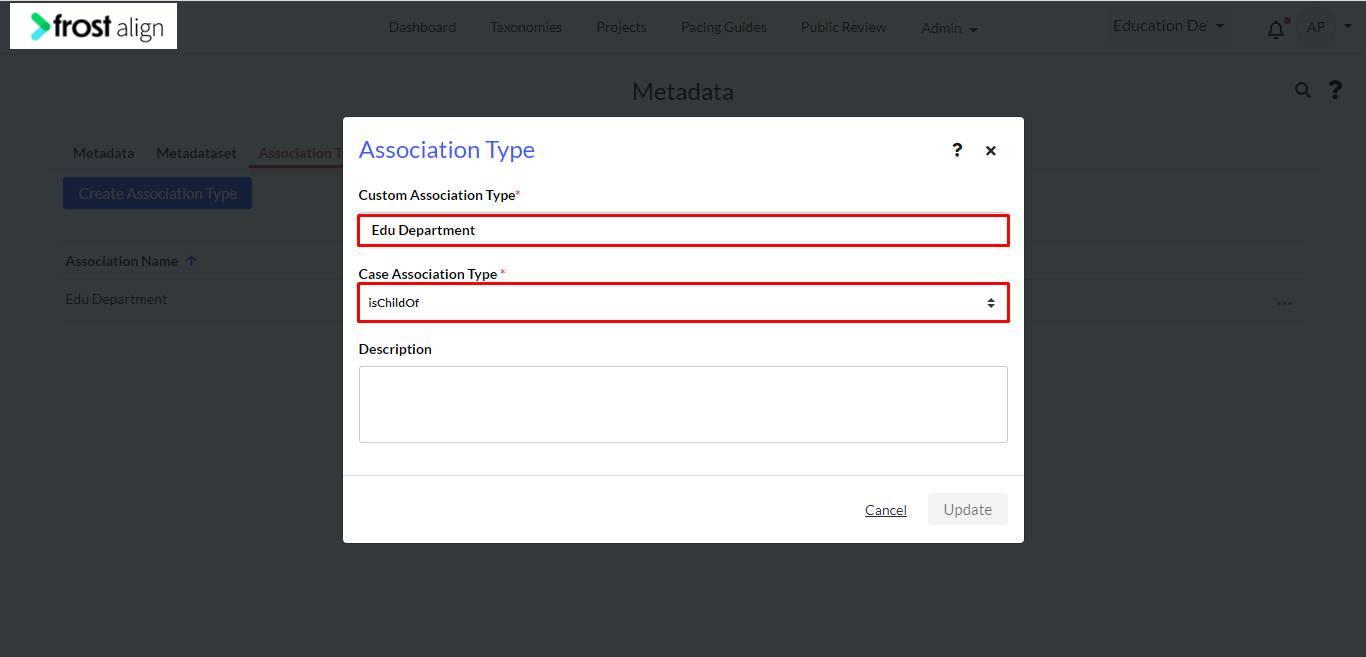Open page help question mark beside search
This screenshot has height=657, width=1366.
pyautogui.click(x=1335, y=90)
